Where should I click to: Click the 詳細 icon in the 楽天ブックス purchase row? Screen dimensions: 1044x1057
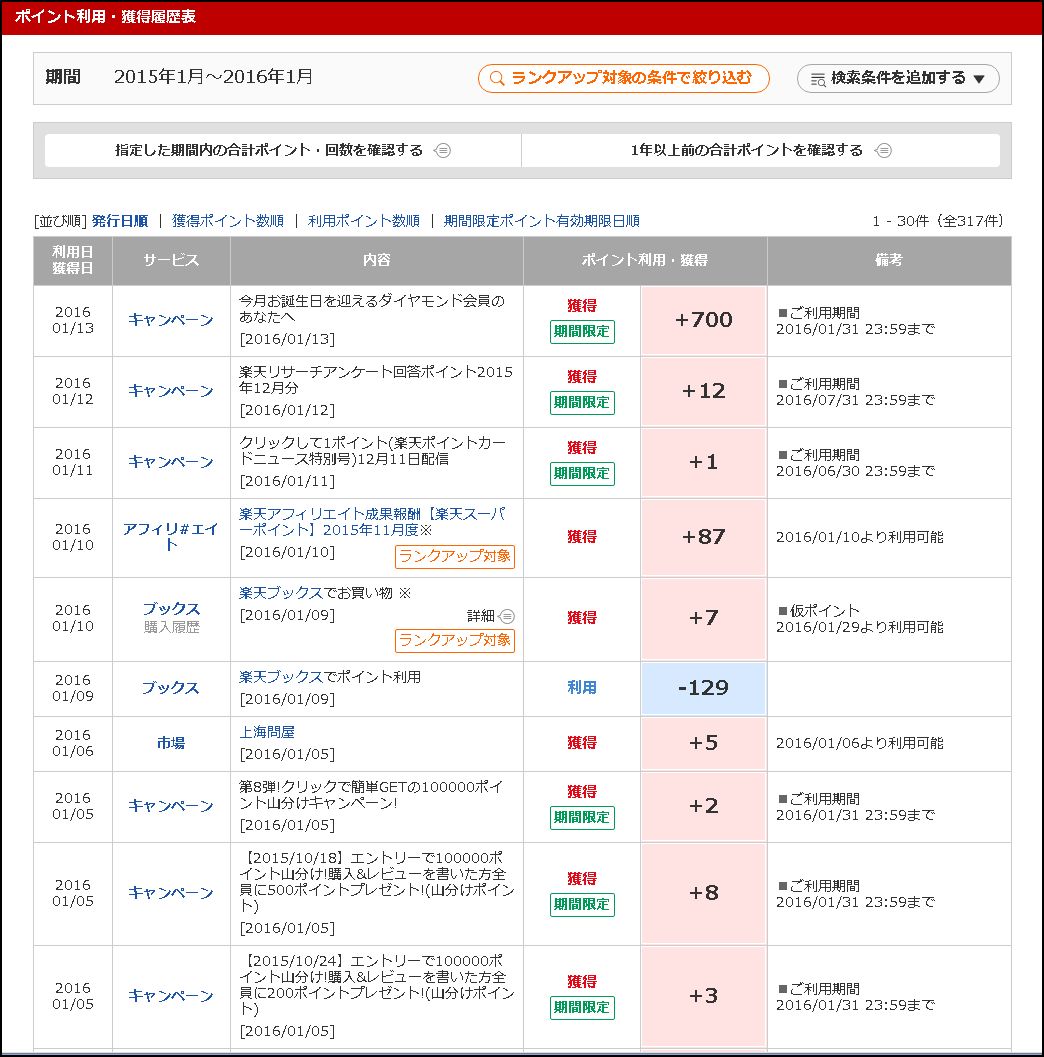[x=506, y=616]
